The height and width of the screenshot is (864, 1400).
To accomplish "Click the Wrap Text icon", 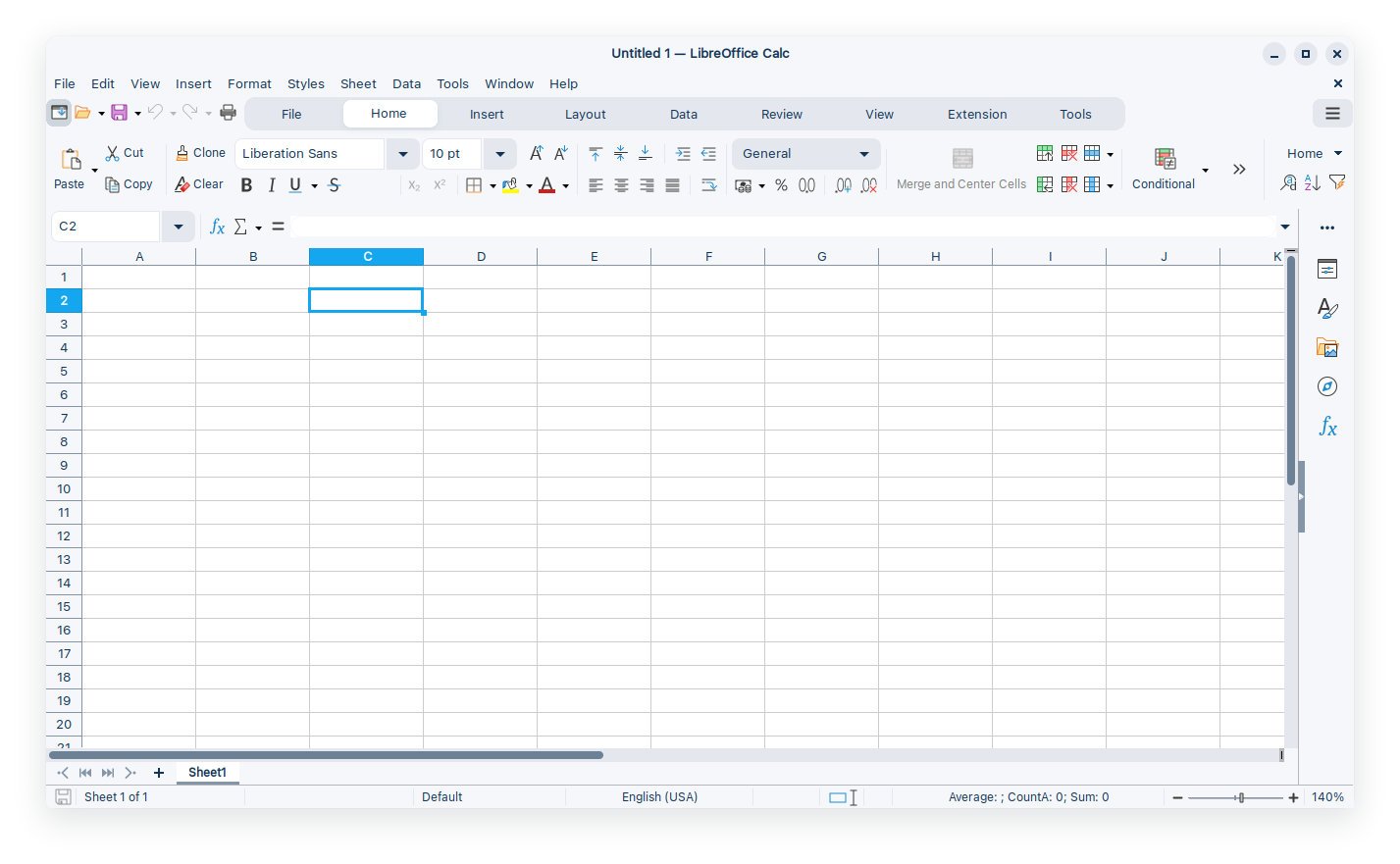I will click(x=708, y=184).
